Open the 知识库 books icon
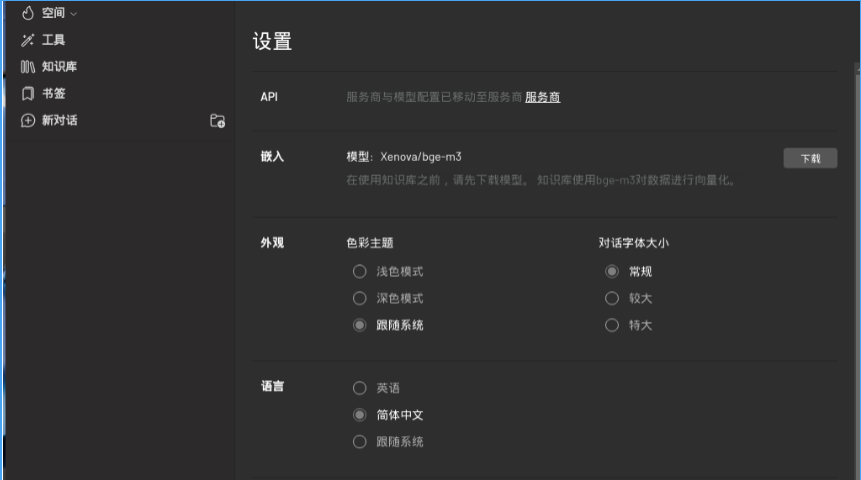861x480 pixels. [x=28, y=67]
